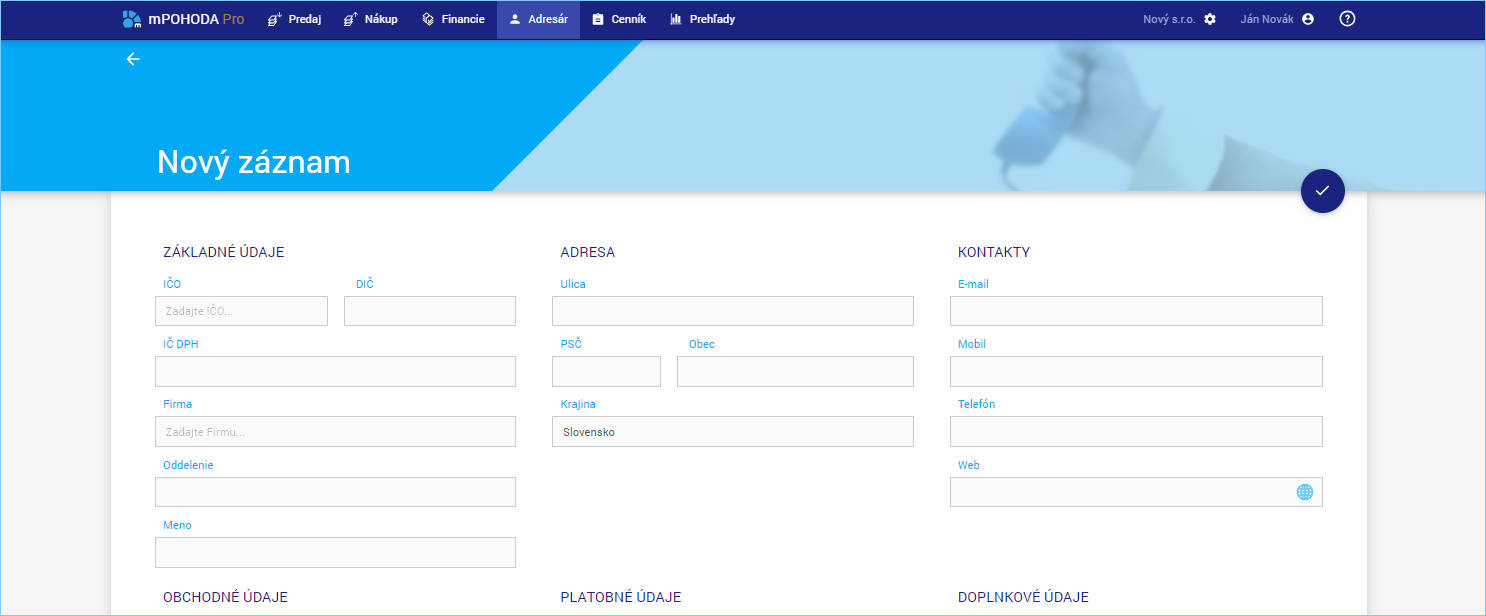Click the mPOHODA Pro logo
This screenshot has height=616, width=1486.
point(183,19)
